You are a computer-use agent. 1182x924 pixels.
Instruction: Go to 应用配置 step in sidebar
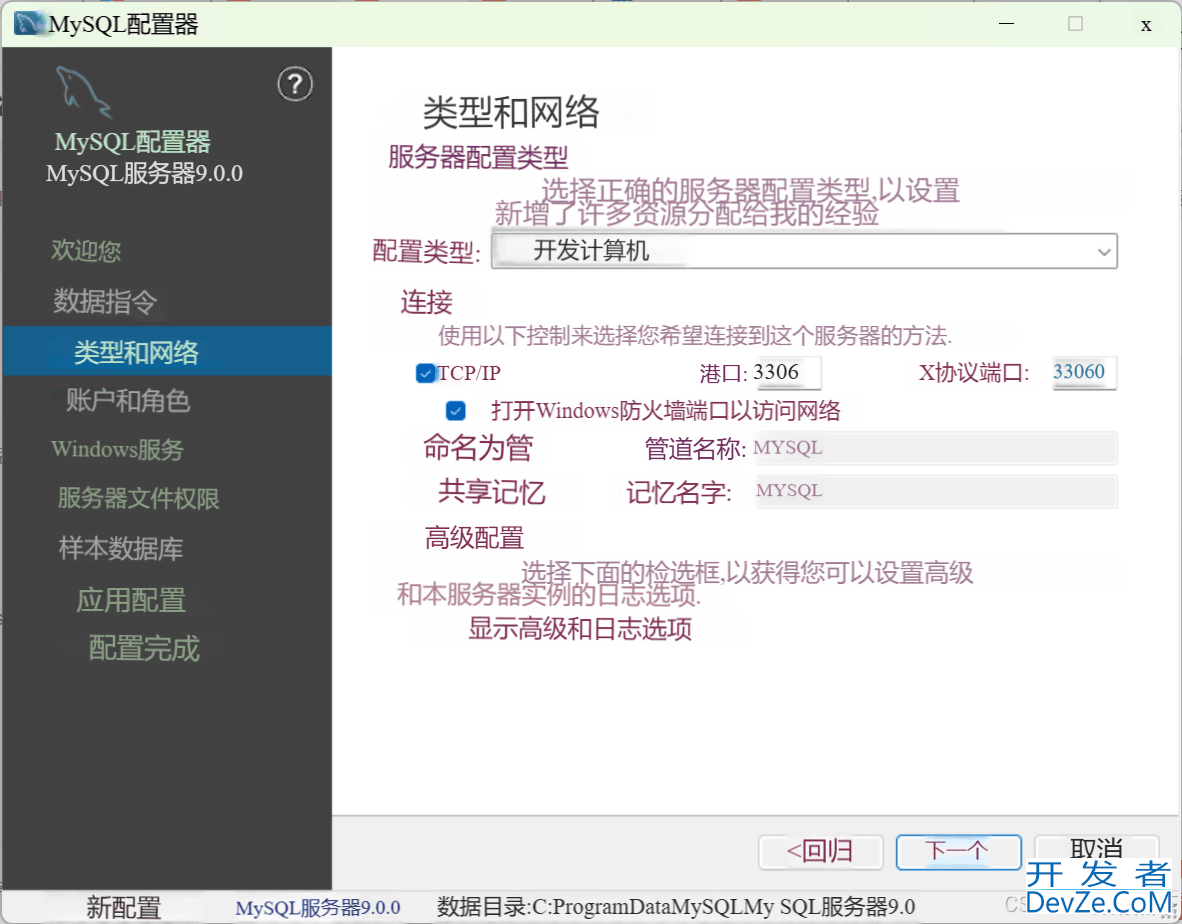[x=131, y=600]
